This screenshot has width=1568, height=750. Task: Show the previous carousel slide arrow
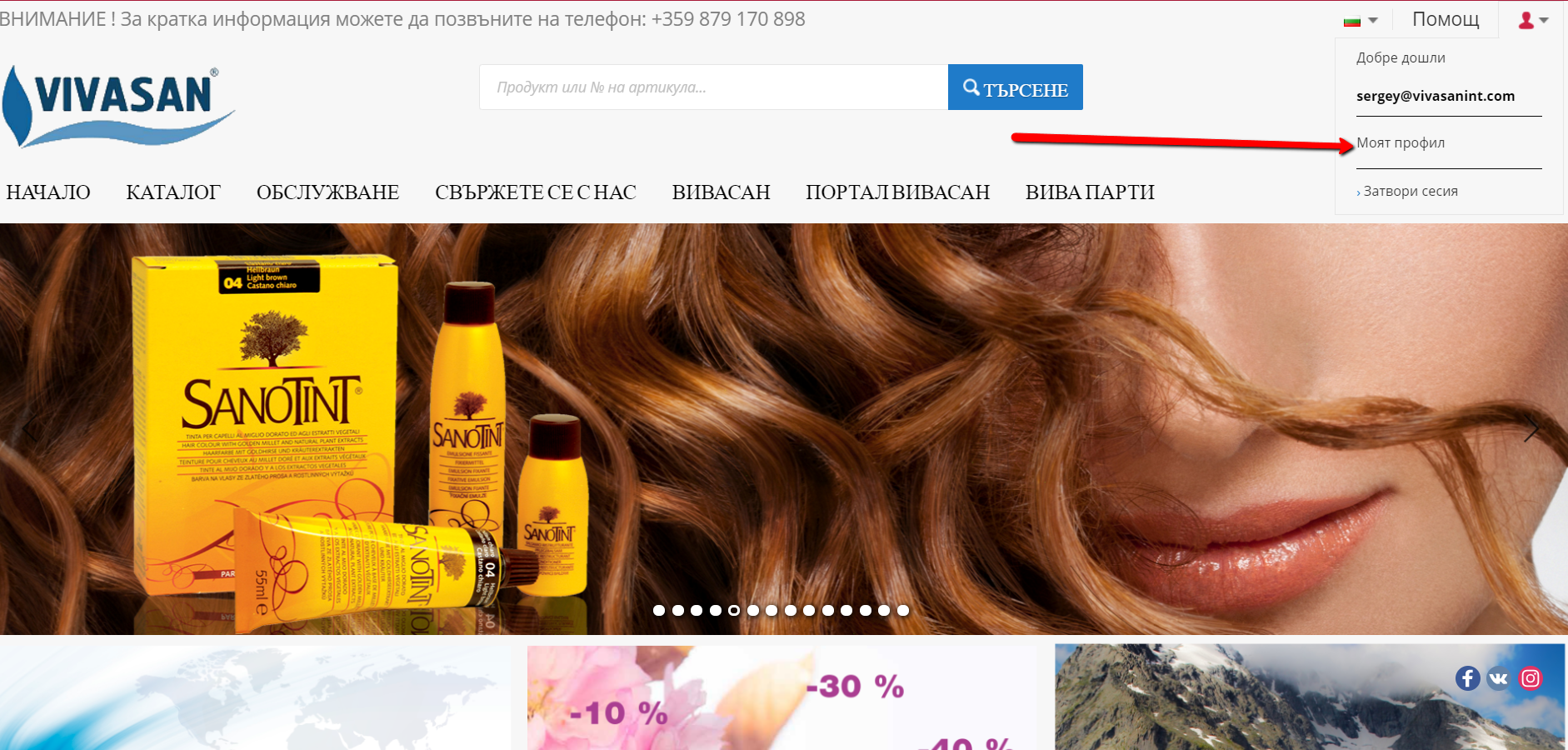pyautogui.click(x=30, y=429)
